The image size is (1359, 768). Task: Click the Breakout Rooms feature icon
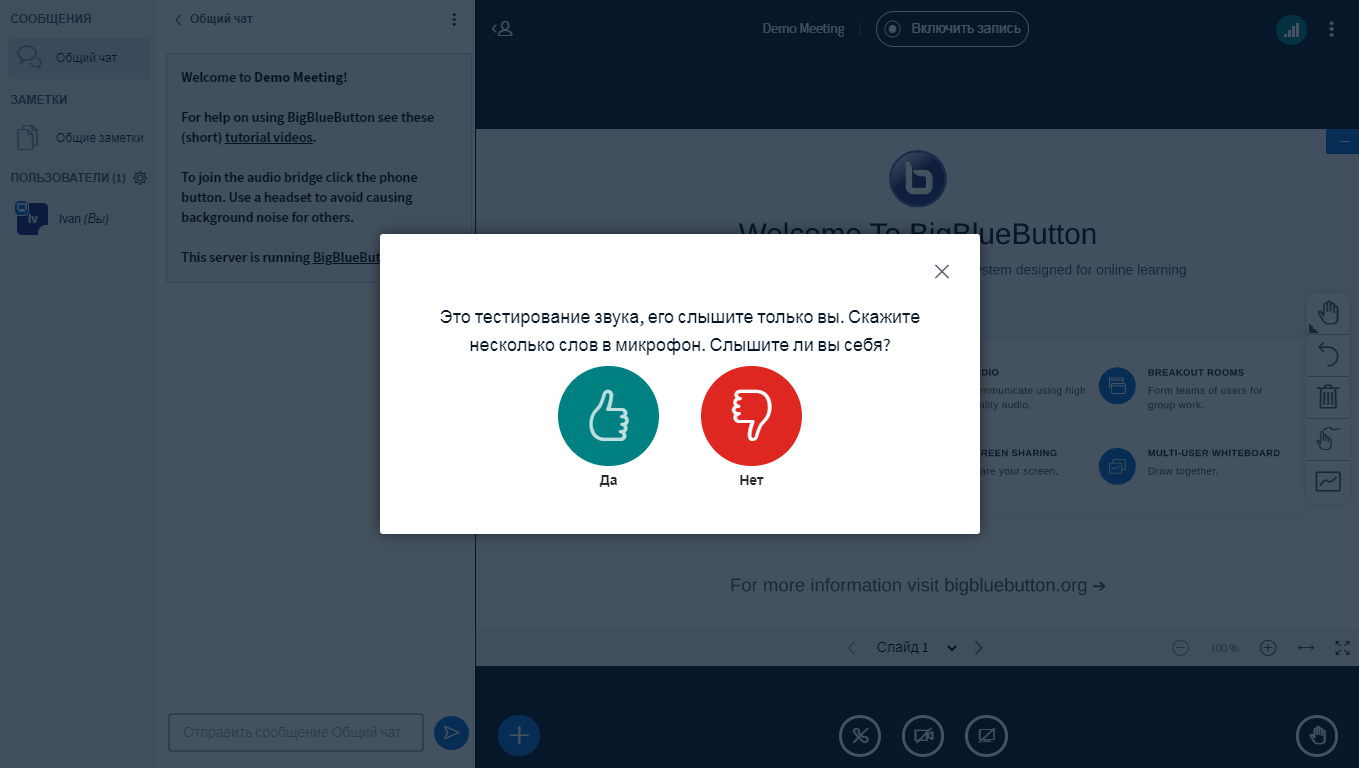1117,386
